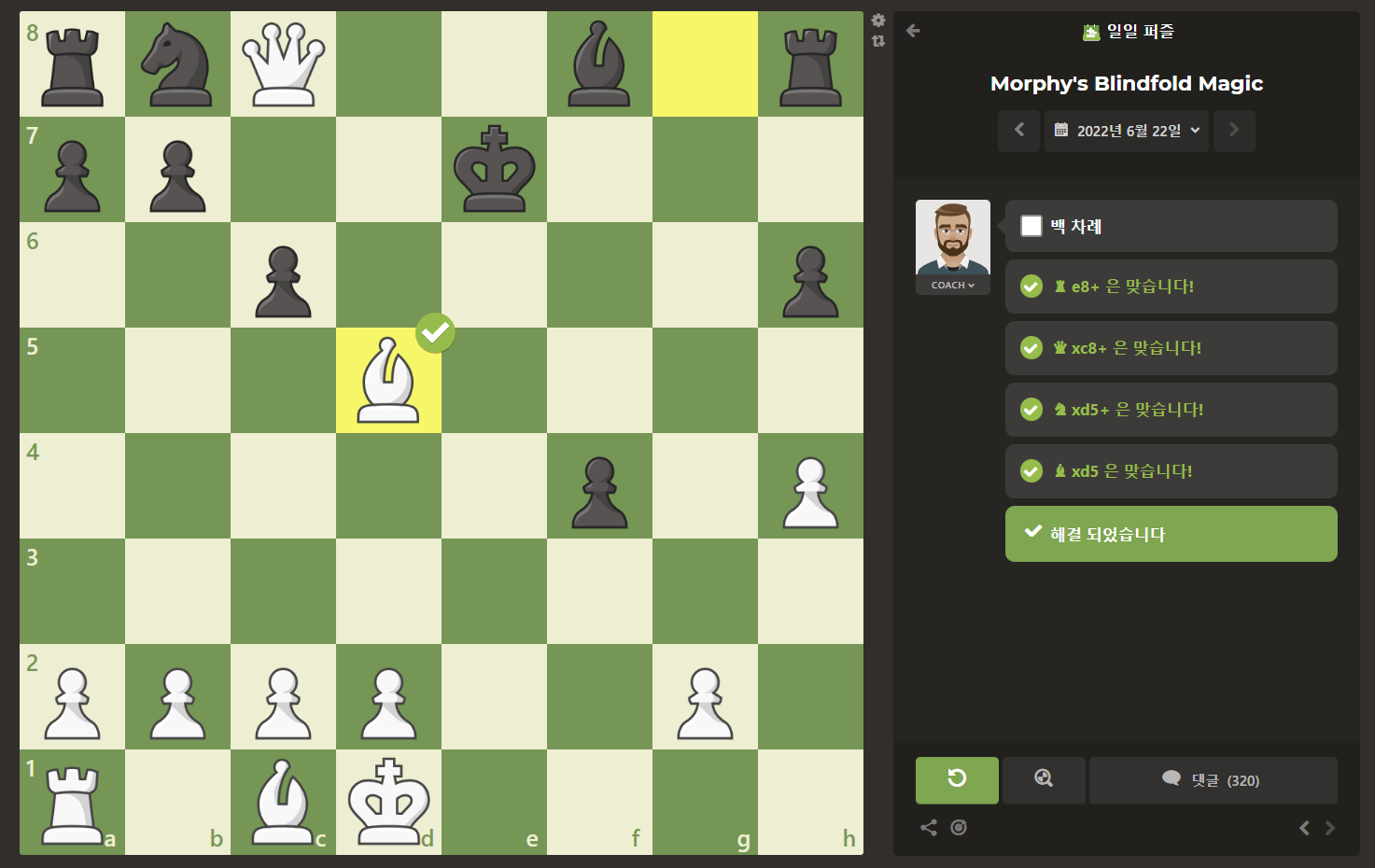The width and height of the screenshot is (1375, 868).
Task: Click the green solved banner 해결 되었습니다
Action: [1172, 534]
